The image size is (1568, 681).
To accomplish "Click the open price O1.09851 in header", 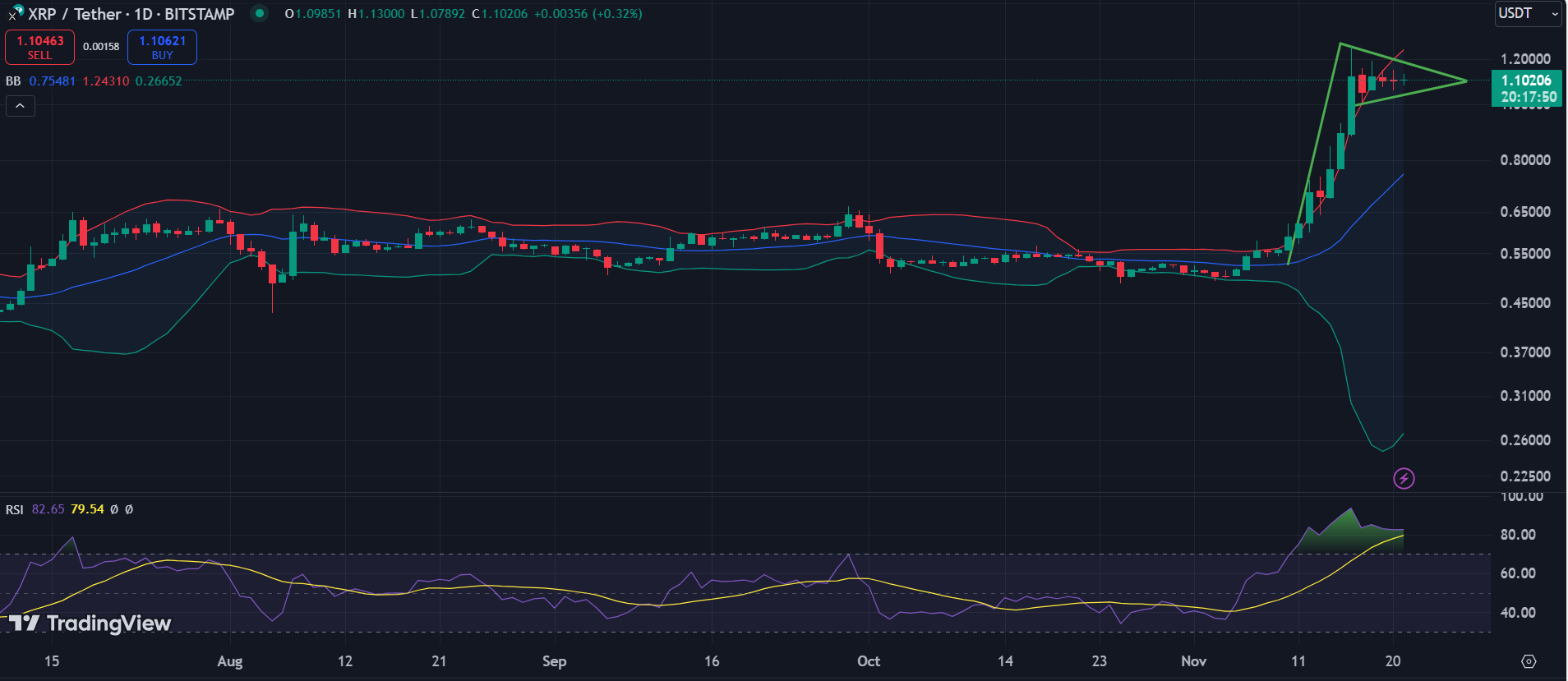I will tap(312, 14).
